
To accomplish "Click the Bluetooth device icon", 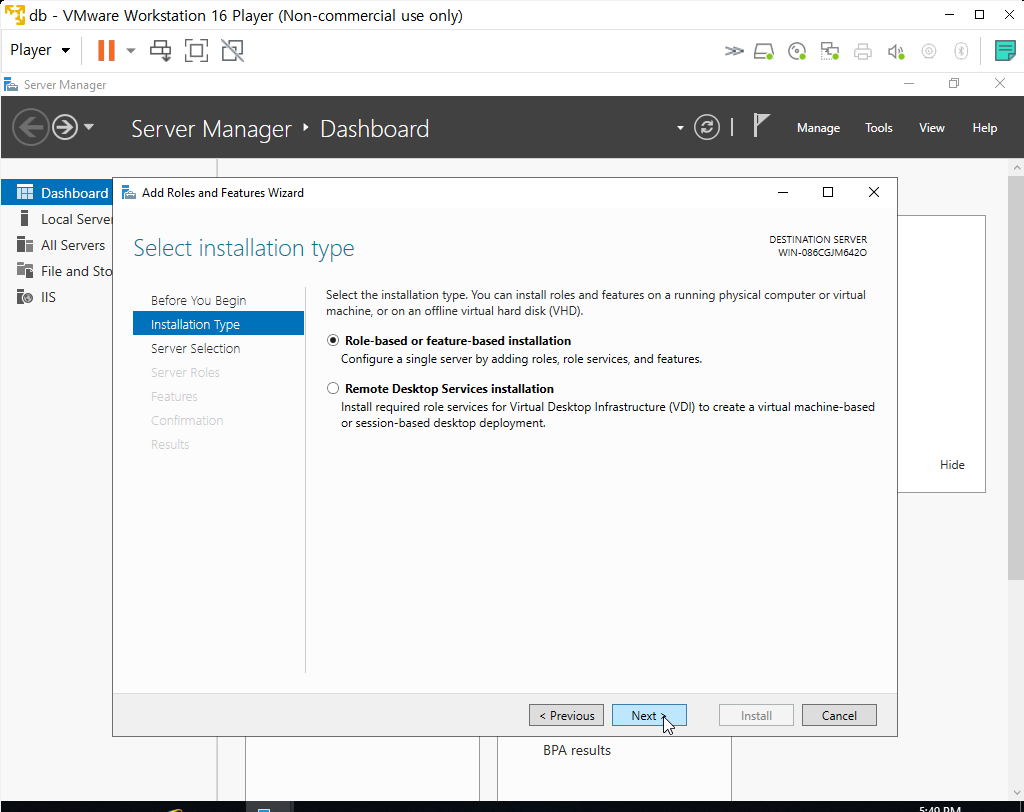I will pos(961,51).
